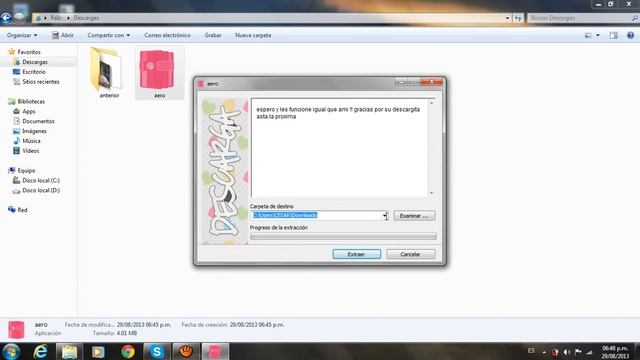The height and width of the screenshot is (360, 640).
Task: Select Disco local (D:)
Action: [x=41, y=190]
